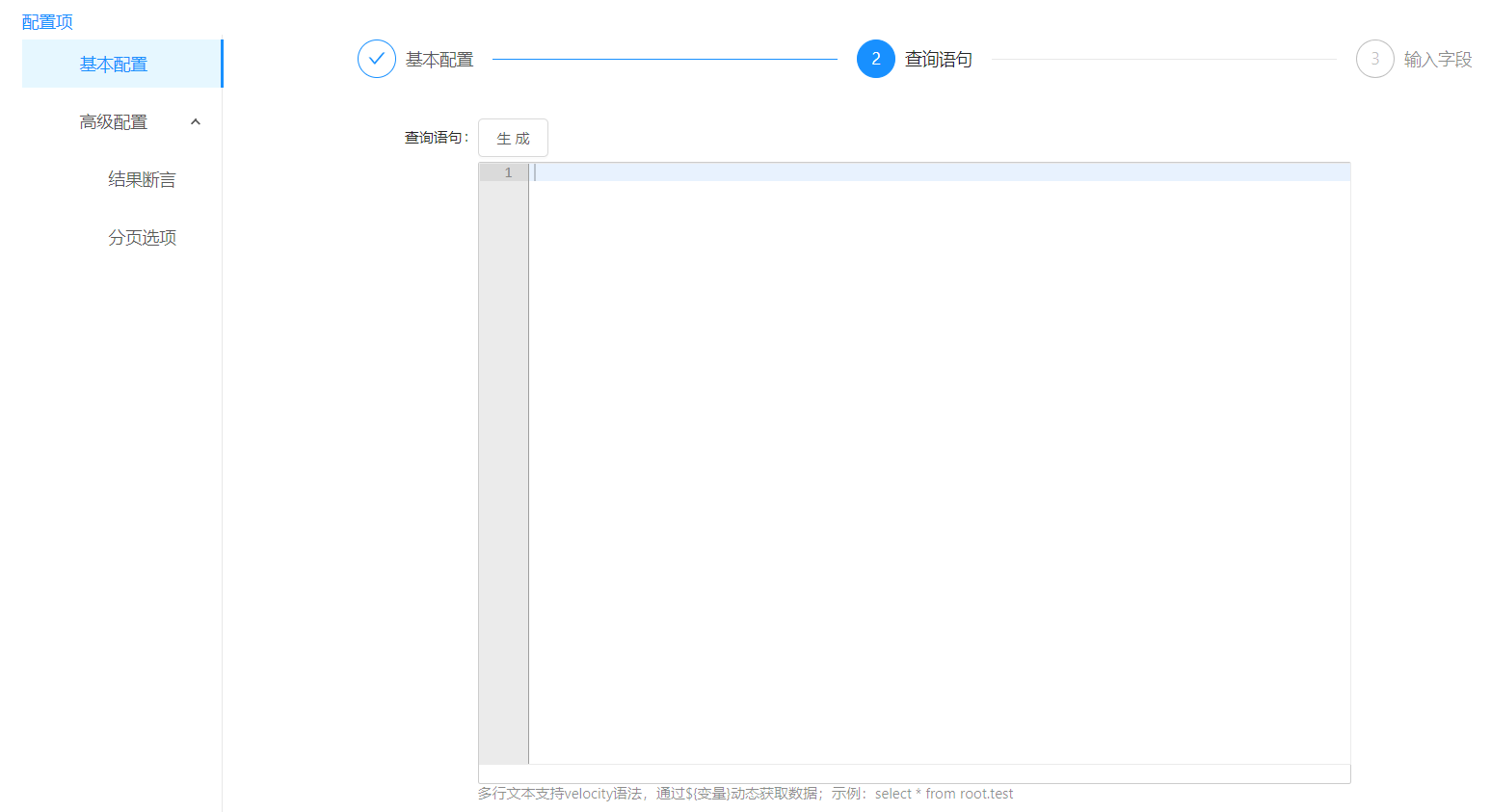The height and width of the screenshot is (812, 1491).
Task: Collapse 高级配置 using its chevron arrow
Action: point(196,122)
